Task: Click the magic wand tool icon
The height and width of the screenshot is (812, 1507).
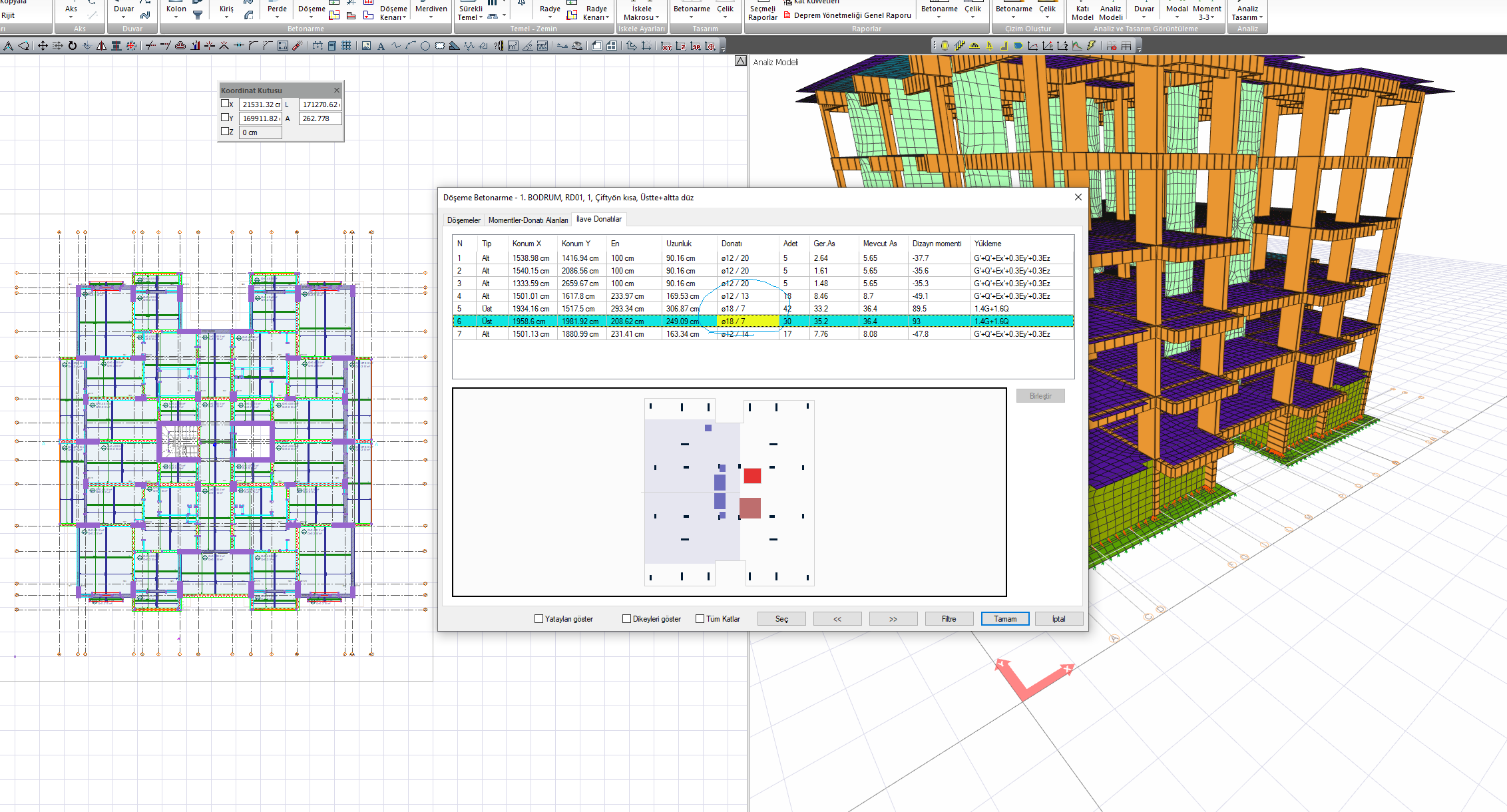Action: pos(298,46)
